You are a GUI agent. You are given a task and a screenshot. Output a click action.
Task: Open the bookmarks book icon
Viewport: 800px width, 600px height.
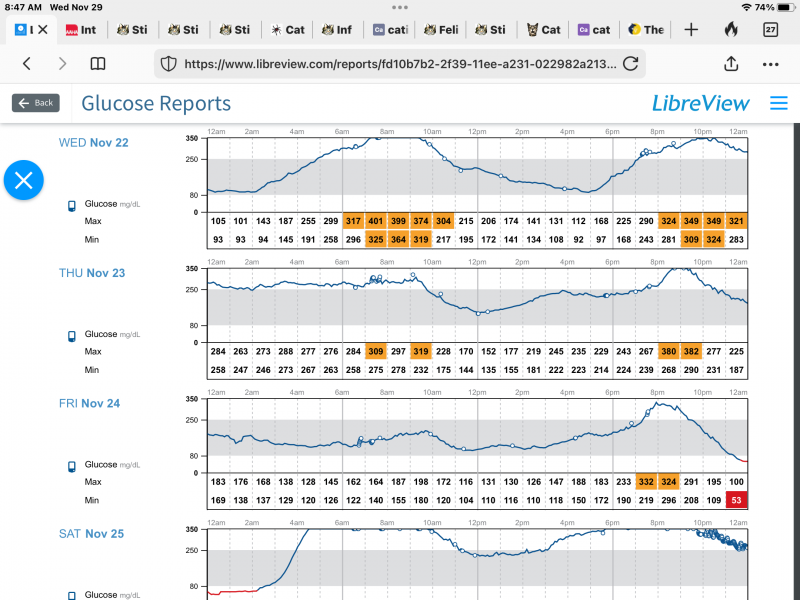pos(98,63)
